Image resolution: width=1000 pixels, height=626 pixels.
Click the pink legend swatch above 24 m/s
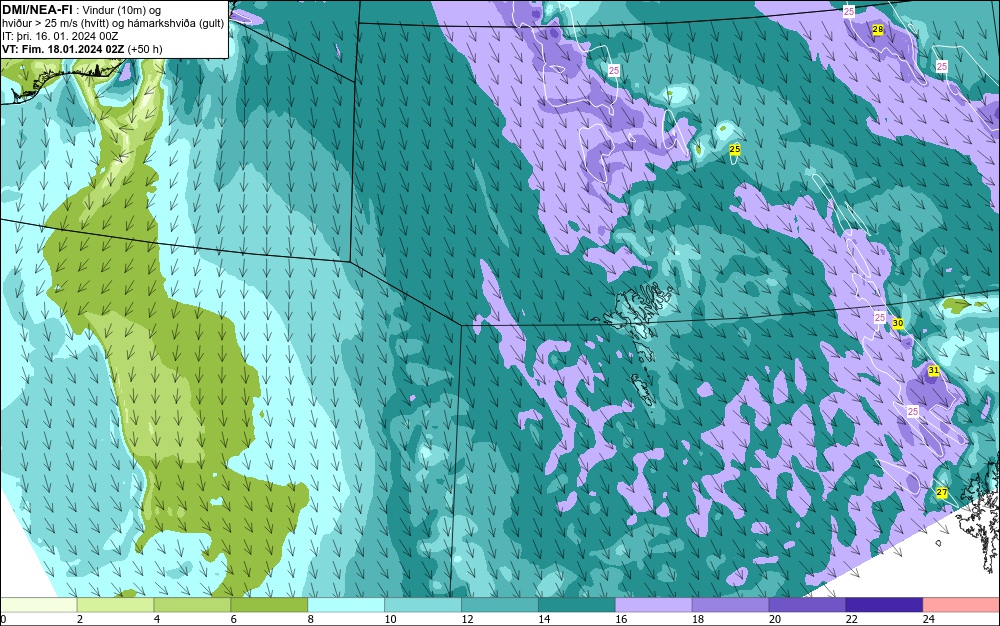pos(962,604)
